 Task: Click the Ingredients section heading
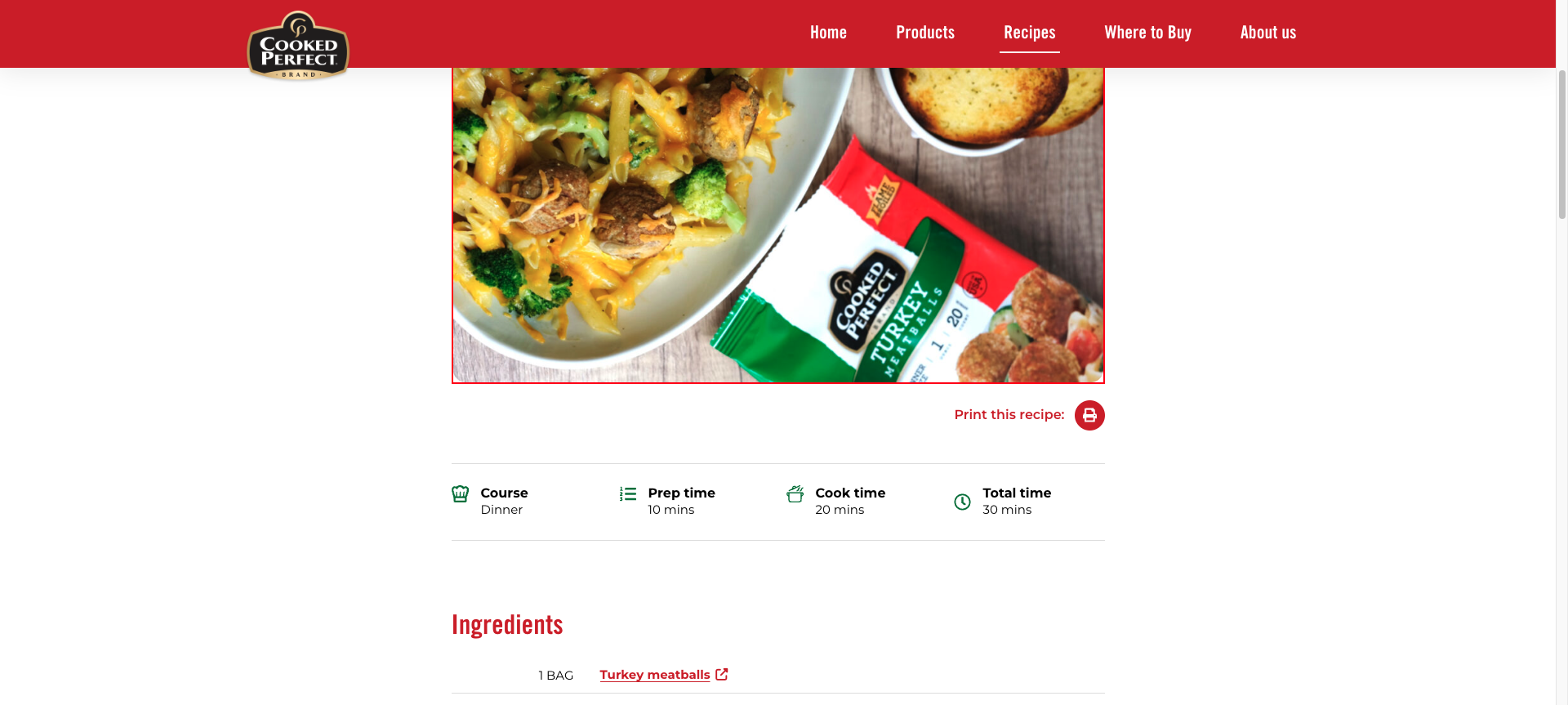507,625
